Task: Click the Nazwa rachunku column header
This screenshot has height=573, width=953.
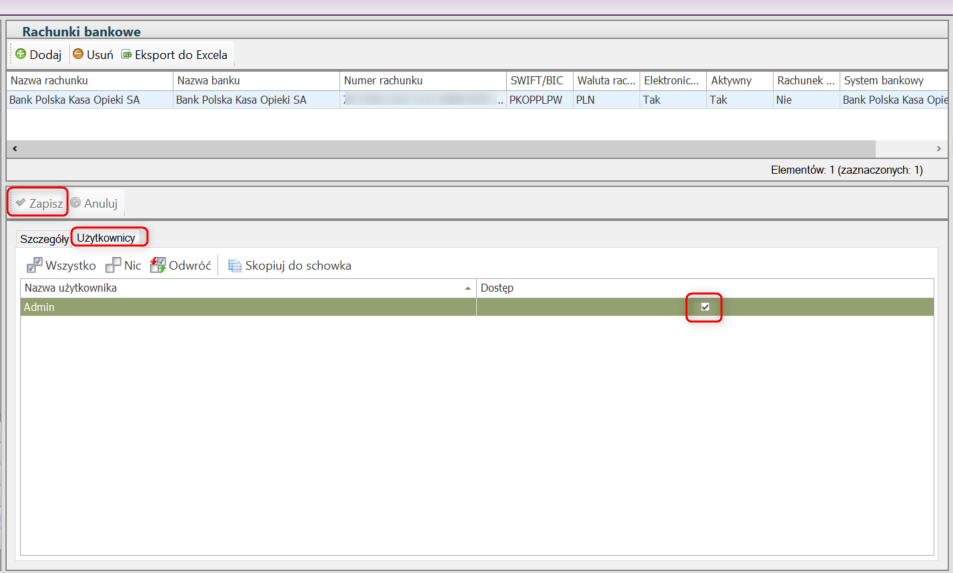Action: tap(89, 80)
